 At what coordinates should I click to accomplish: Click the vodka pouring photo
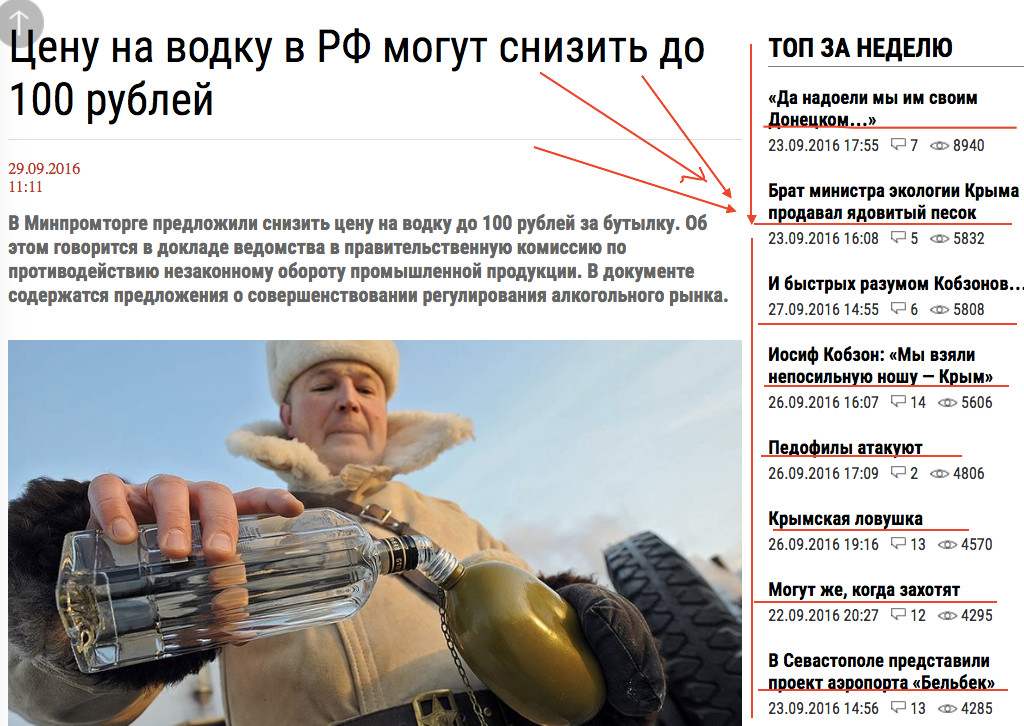[375, 533]
